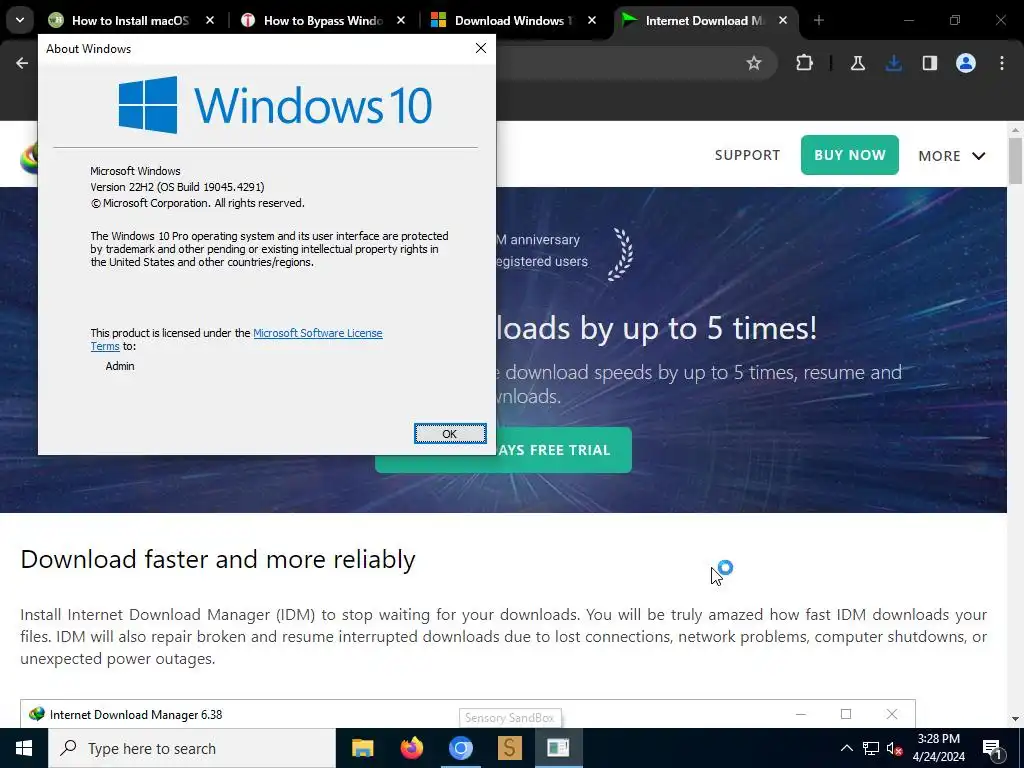Click the 'Internet Download Manager 6.38' title
Viewport: 1024px width, 768px height.
(x=136, y=714)
